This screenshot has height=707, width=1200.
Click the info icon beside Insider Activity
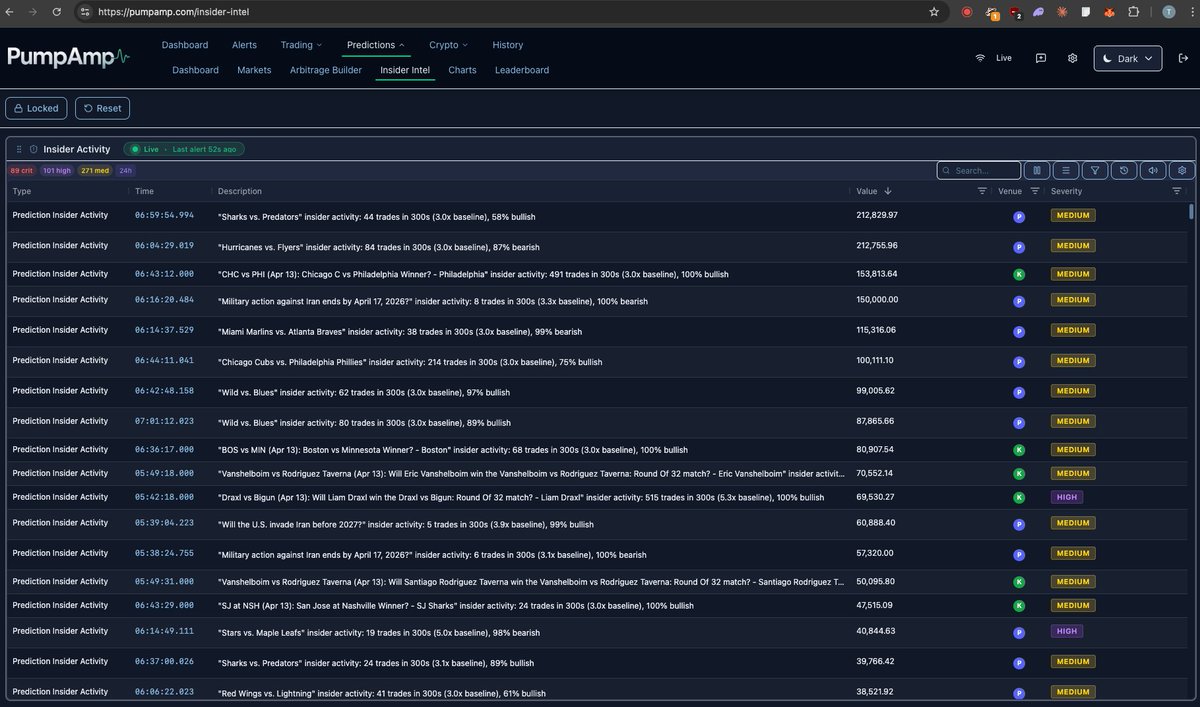pyautogui.click(x=33, y=149)
